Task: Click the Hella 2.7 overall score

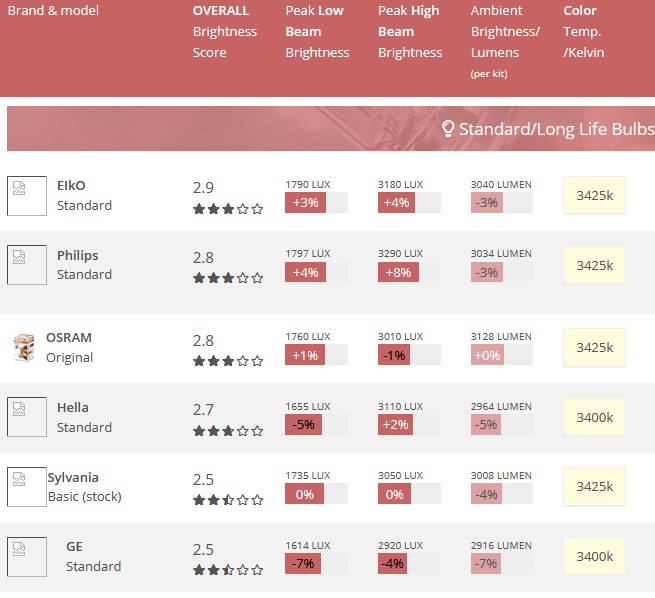Action: (203, 410)
